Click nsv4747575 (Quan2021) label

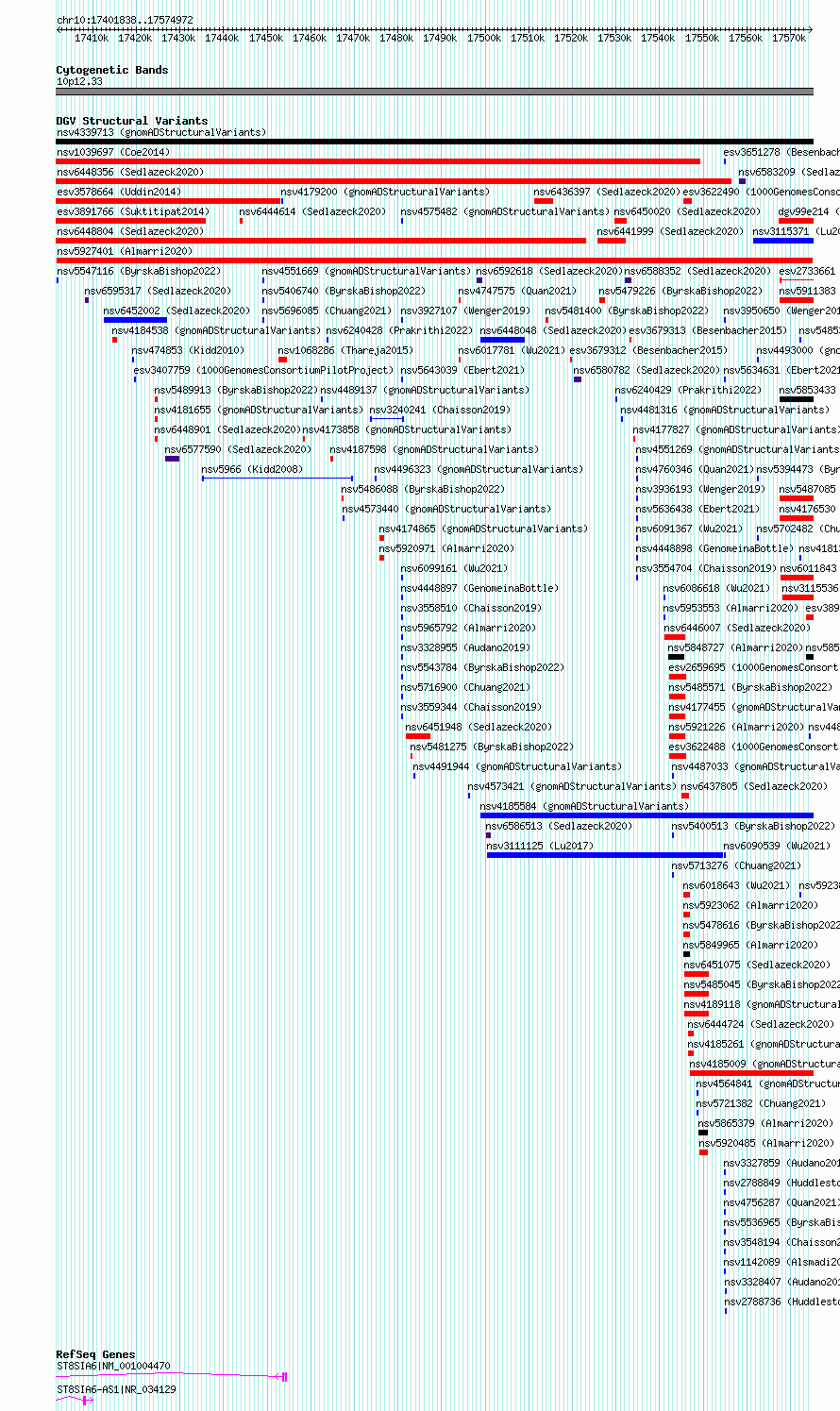coord(517,291)
